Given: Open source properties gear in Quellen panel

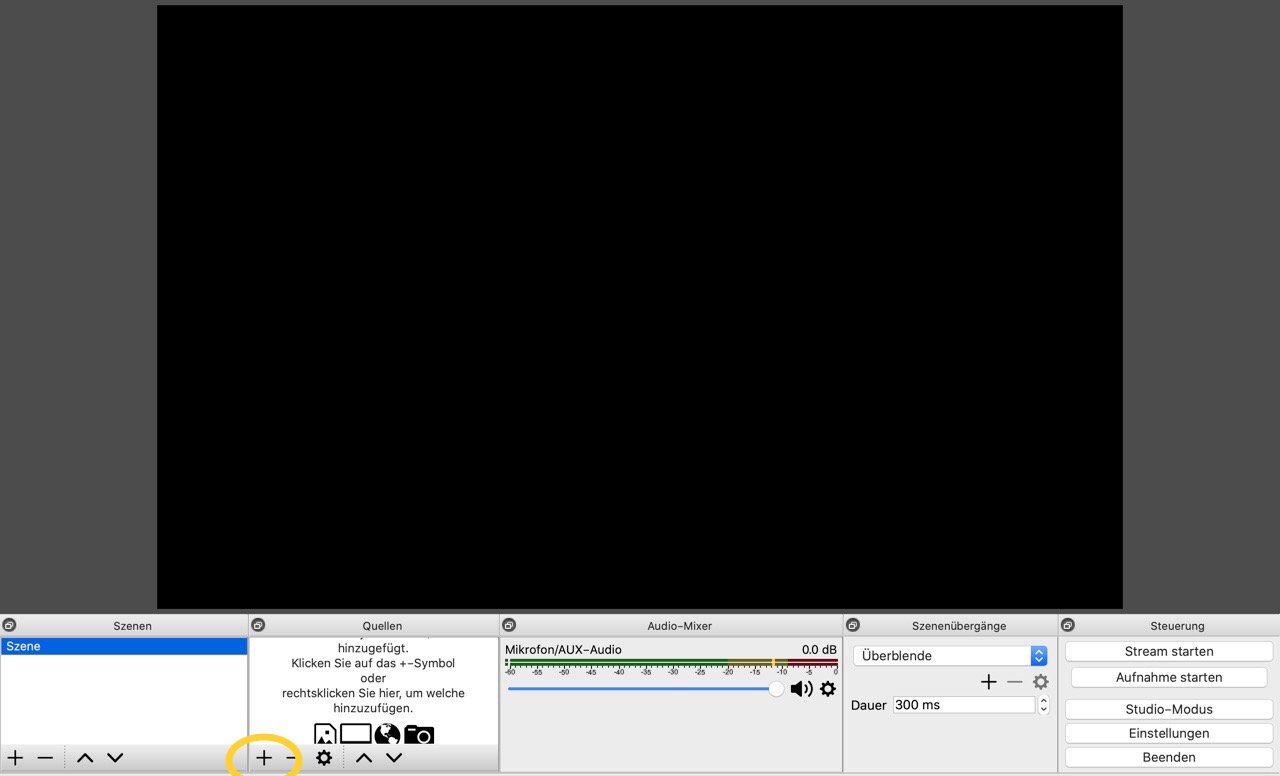Looking at the screenshot, I should point(324,758).
